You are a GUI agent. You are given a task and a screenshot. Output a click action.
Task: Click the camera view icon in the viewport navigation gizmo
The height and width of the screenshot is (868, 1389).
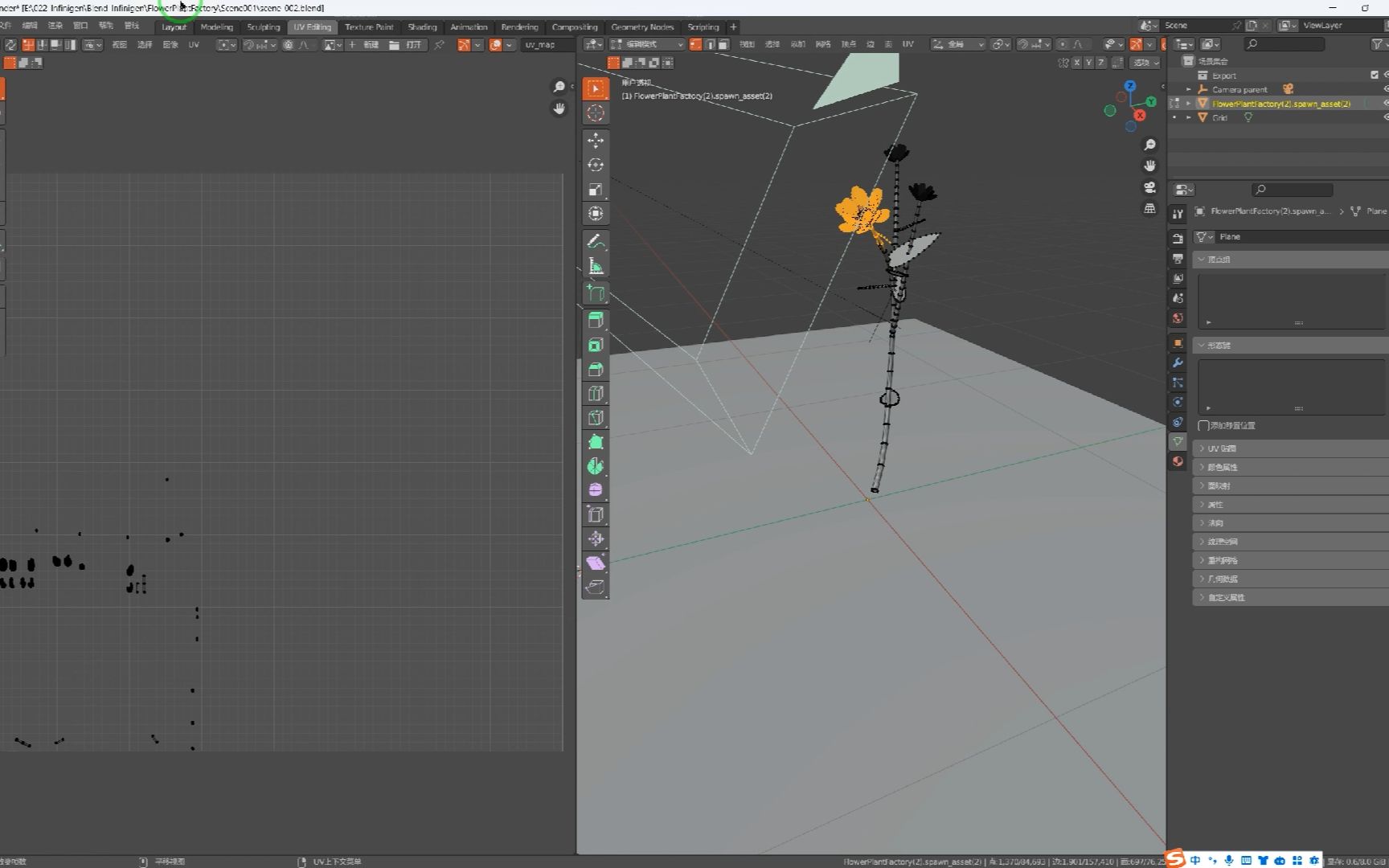(1149, 187)
